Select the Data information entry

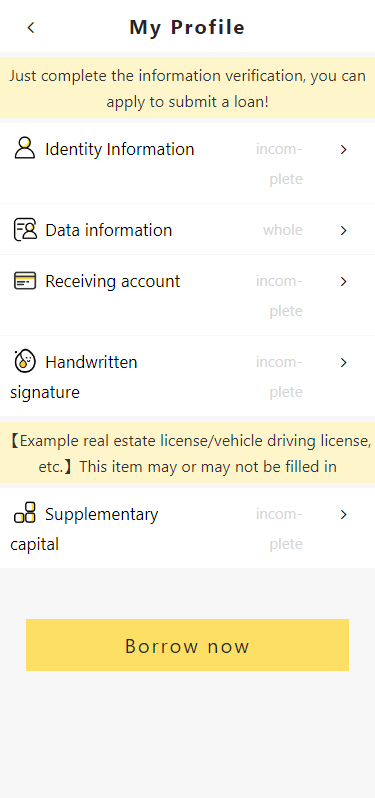(x=187, y=230)
